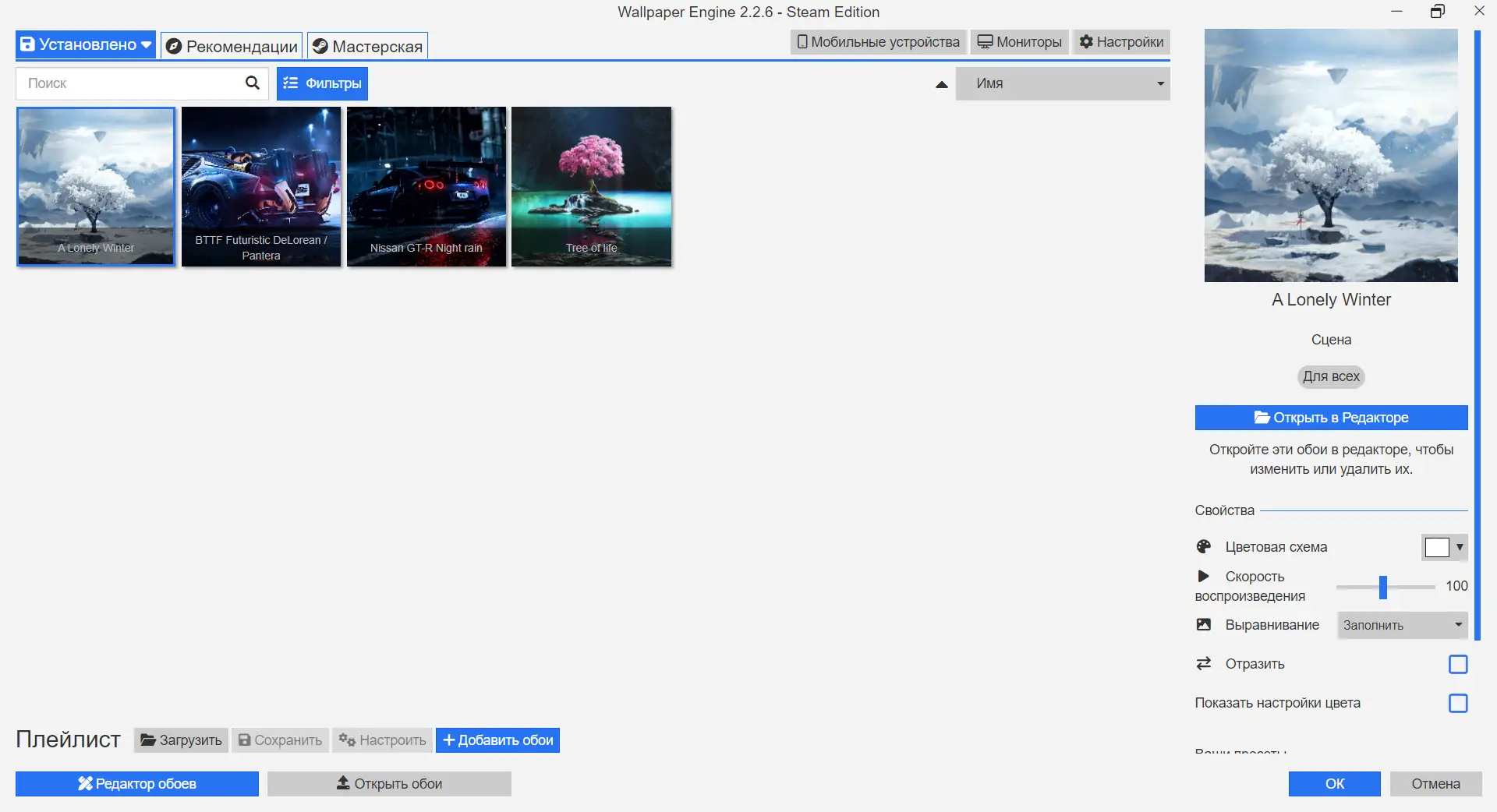Expand the Цветовая схема color dropdown arrow
The height and width of the screenshot is (812, 1497).
click(1460, 547)
